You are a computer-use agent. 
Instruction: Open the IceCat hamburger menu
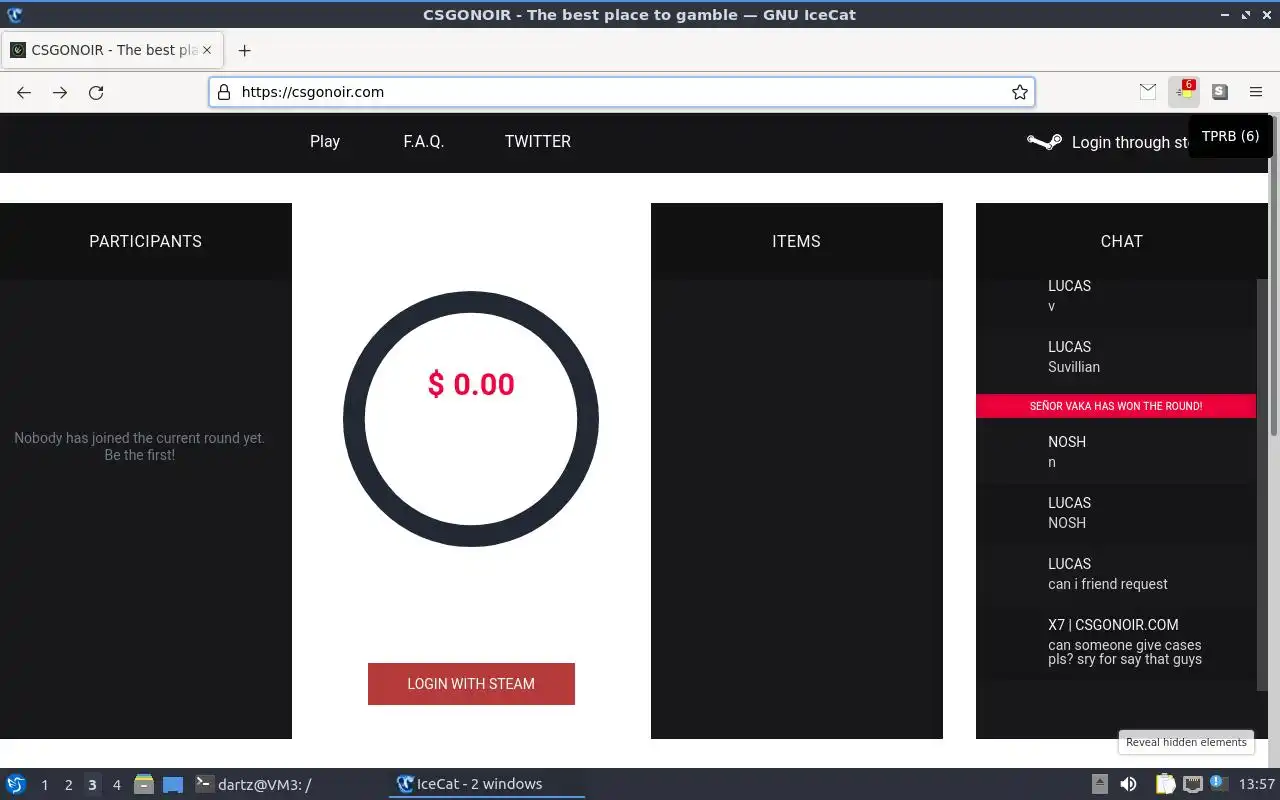click(1256, 92)
